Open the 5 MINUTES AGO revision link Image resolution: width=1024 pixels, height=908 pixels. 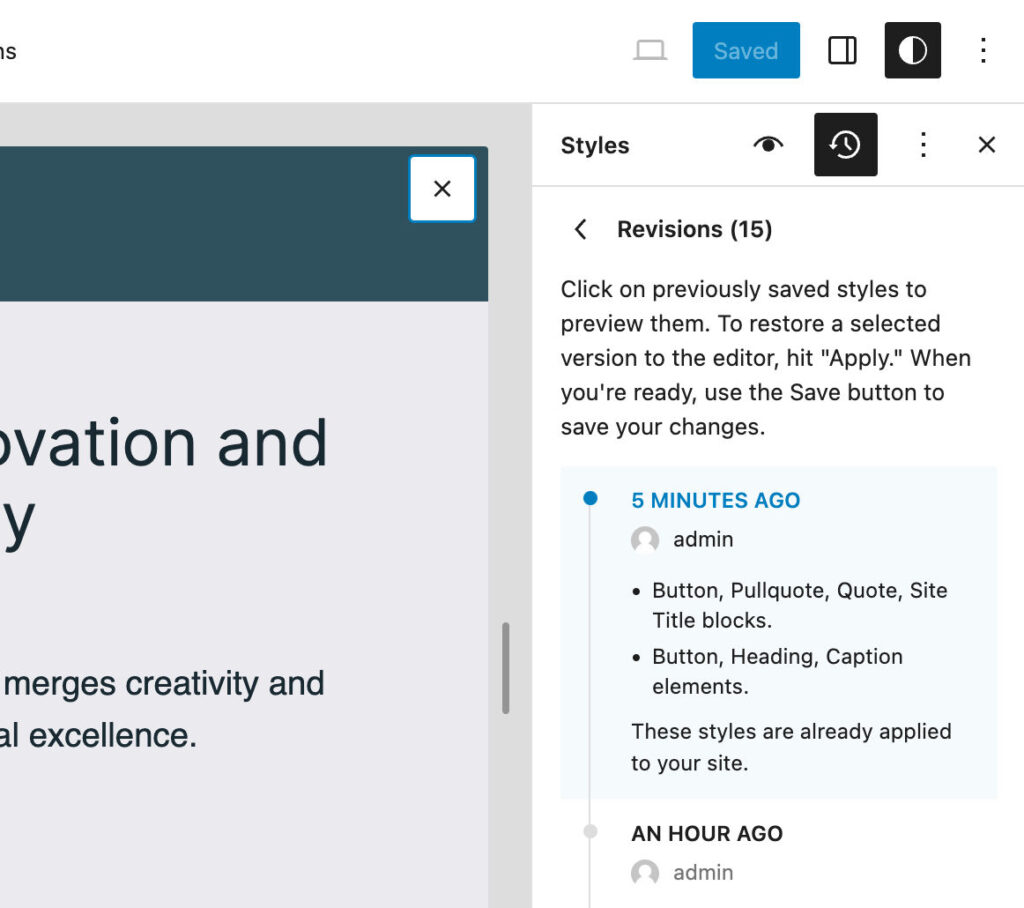[x=715, y=500]
